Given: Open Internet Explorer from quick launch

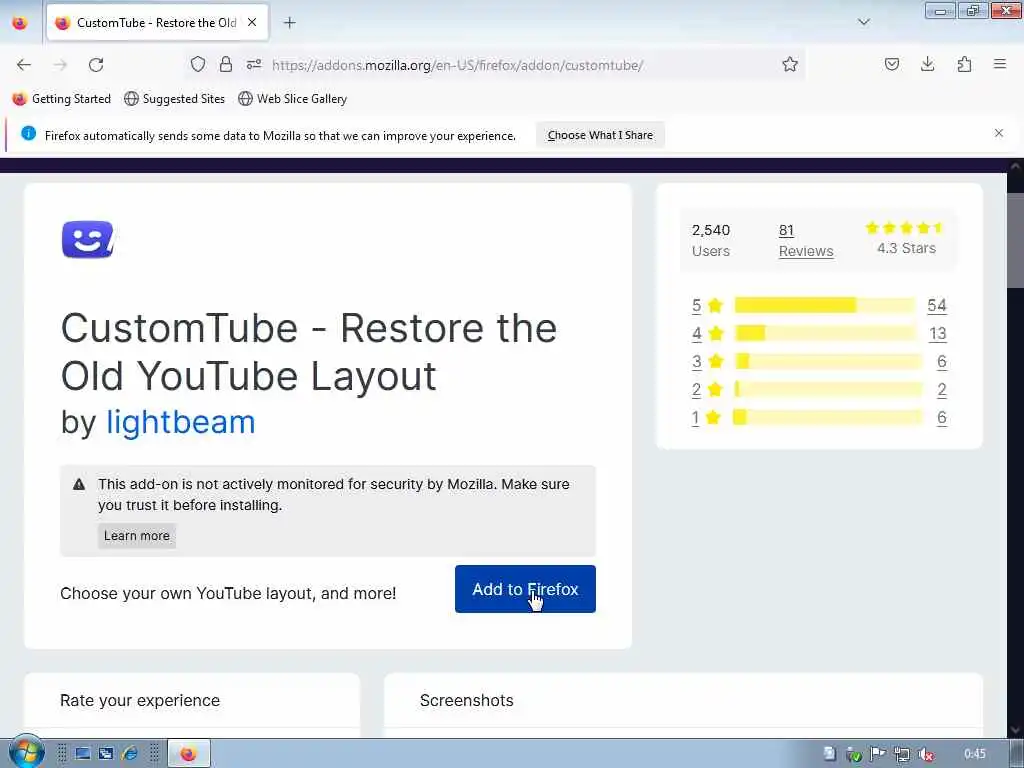Looking at the screenshot, I should (x=130, y=754).
